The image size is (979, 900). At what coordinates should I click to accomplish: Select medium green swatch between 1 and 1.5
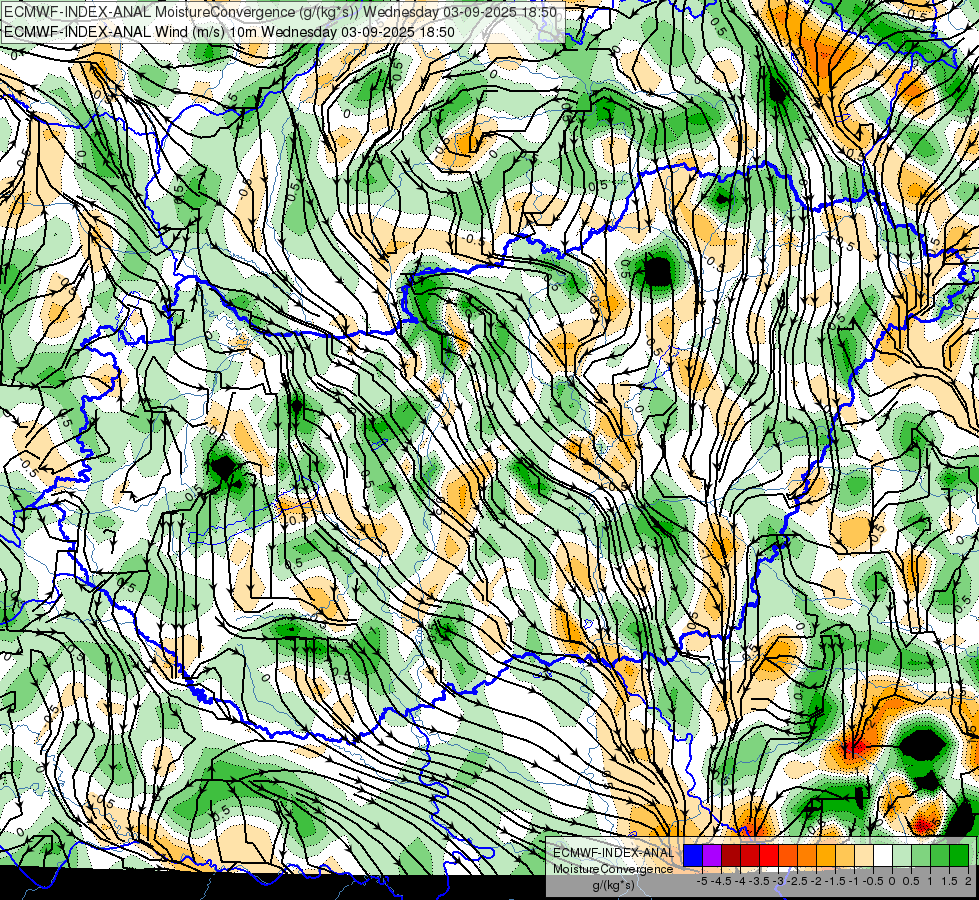(940, 856)
